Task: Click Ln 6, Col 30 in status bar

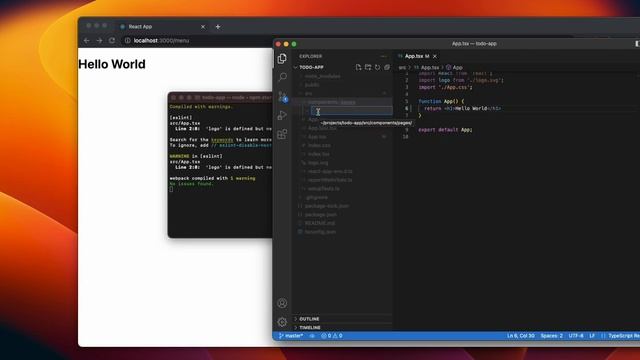Action: 520,336
